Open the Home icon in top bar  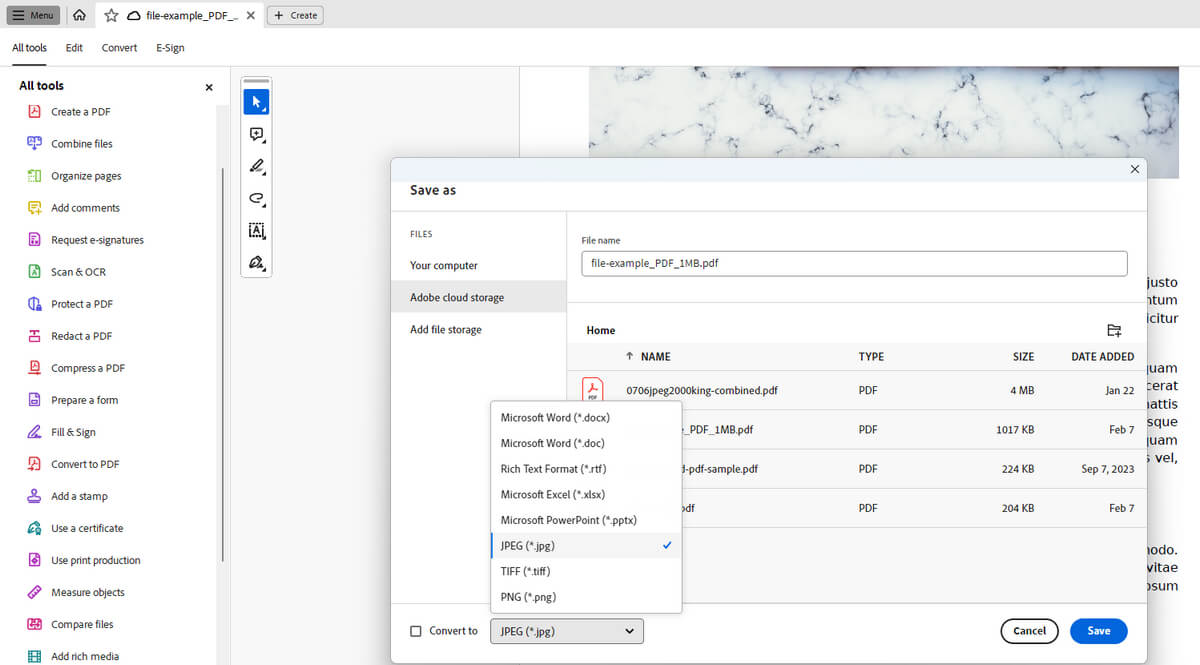coord(79,15)
